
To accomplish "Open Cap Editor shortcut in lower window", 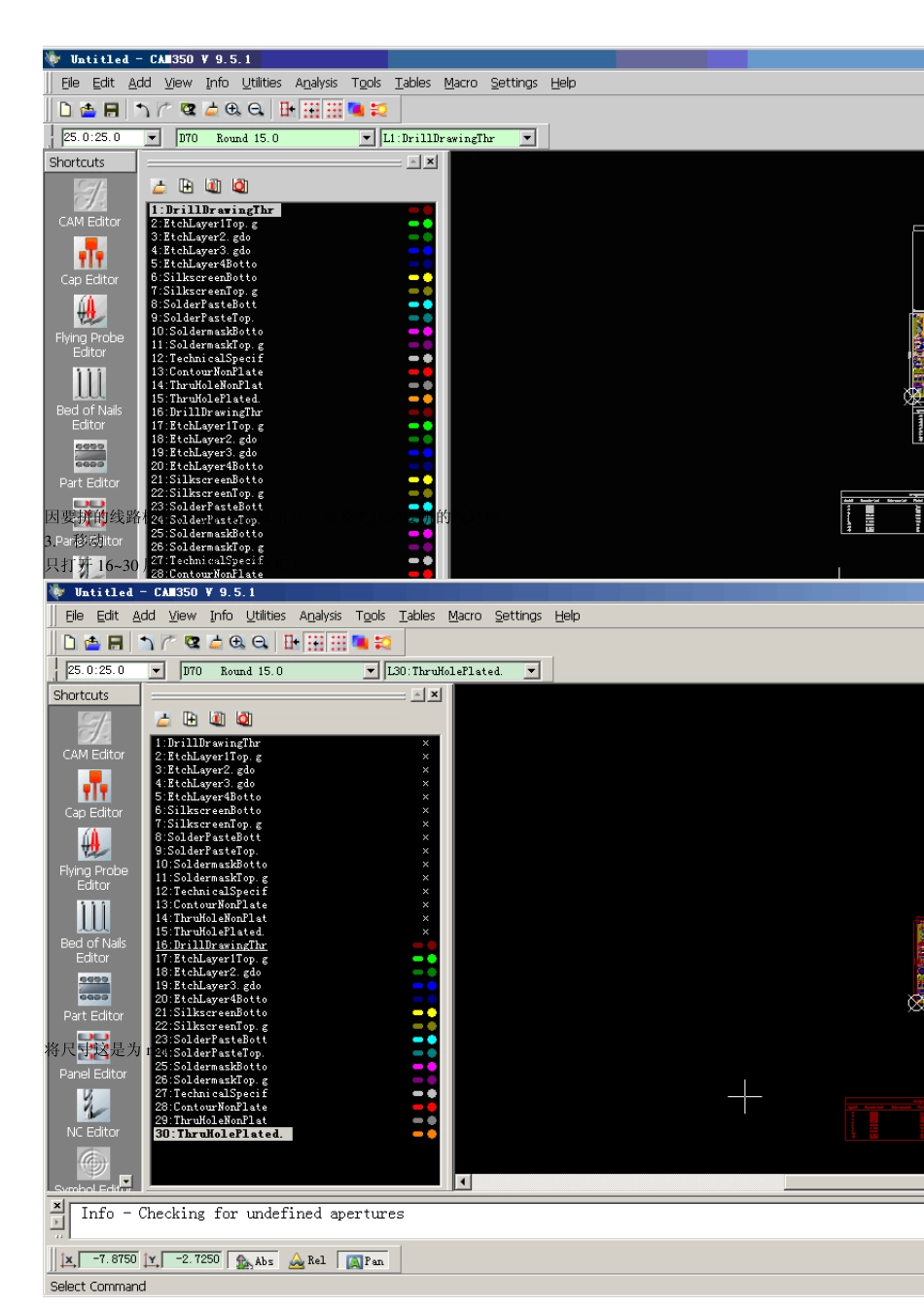I will [x=93, y=795].
